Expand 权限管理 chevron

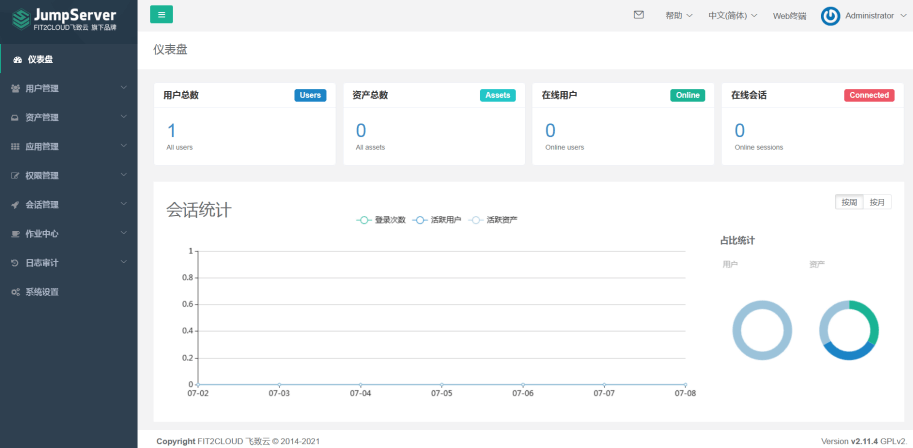pos(123,175)
